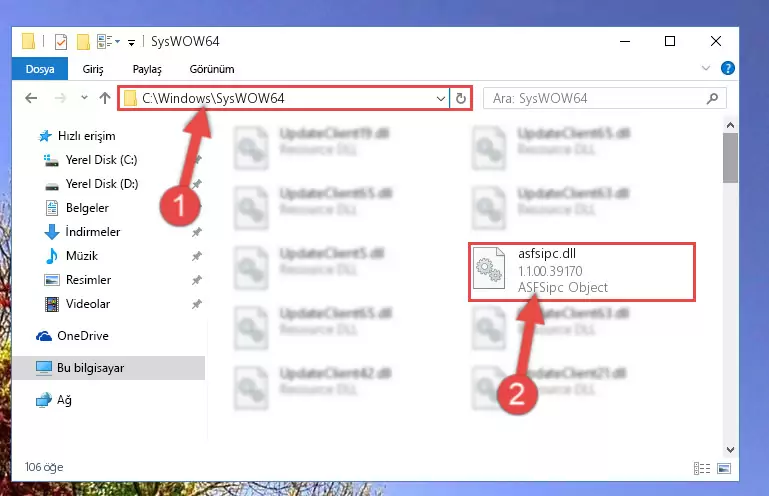
Task: Click the pin icon next to Resimler
Action: 197,280
